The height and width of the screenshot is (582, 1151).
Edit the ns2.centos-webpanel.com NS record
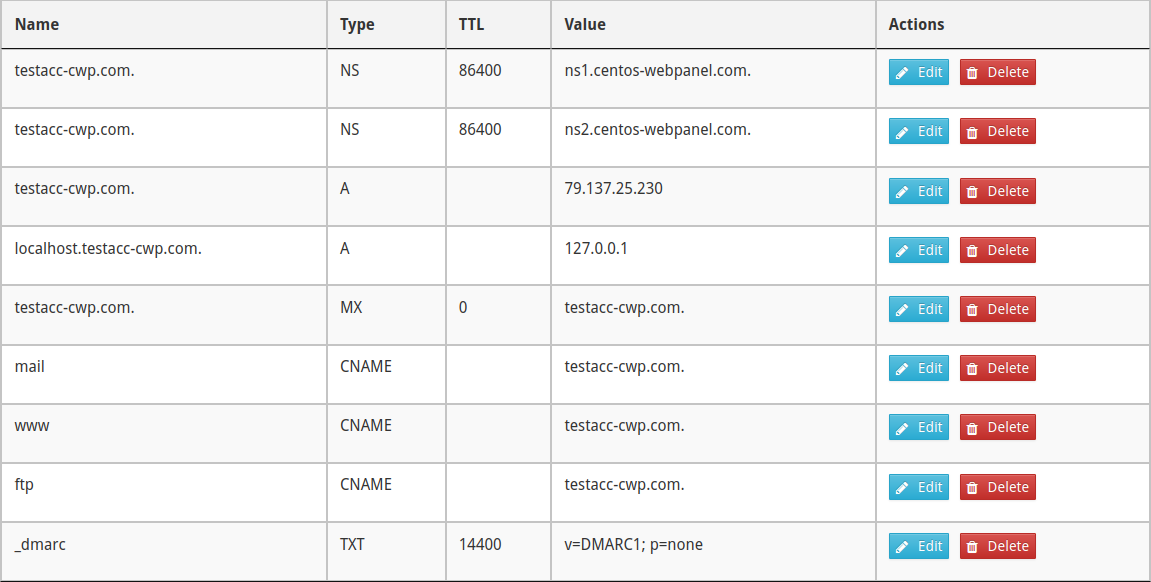918,132
